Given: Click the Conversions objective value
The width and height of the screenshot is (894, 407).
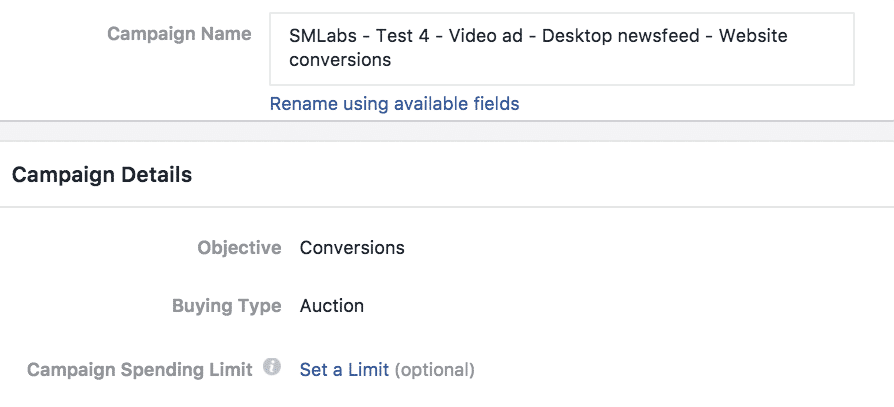Looking at the screenshot, I should click(x=352, y=248).
